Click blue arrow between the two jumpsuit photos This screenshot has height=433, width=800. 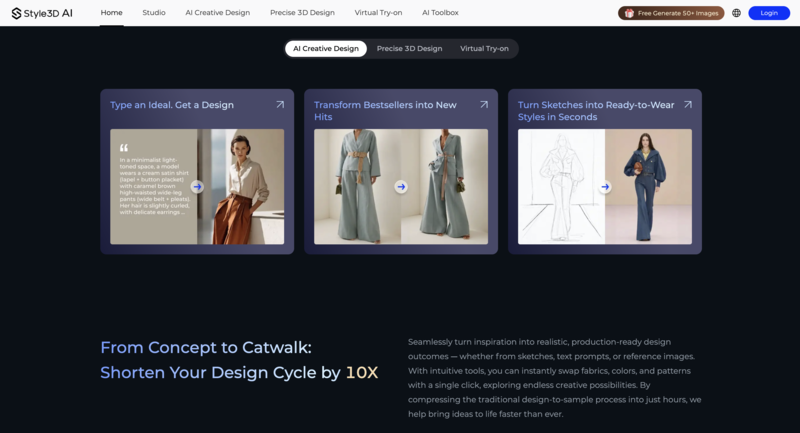click(401, 186)
